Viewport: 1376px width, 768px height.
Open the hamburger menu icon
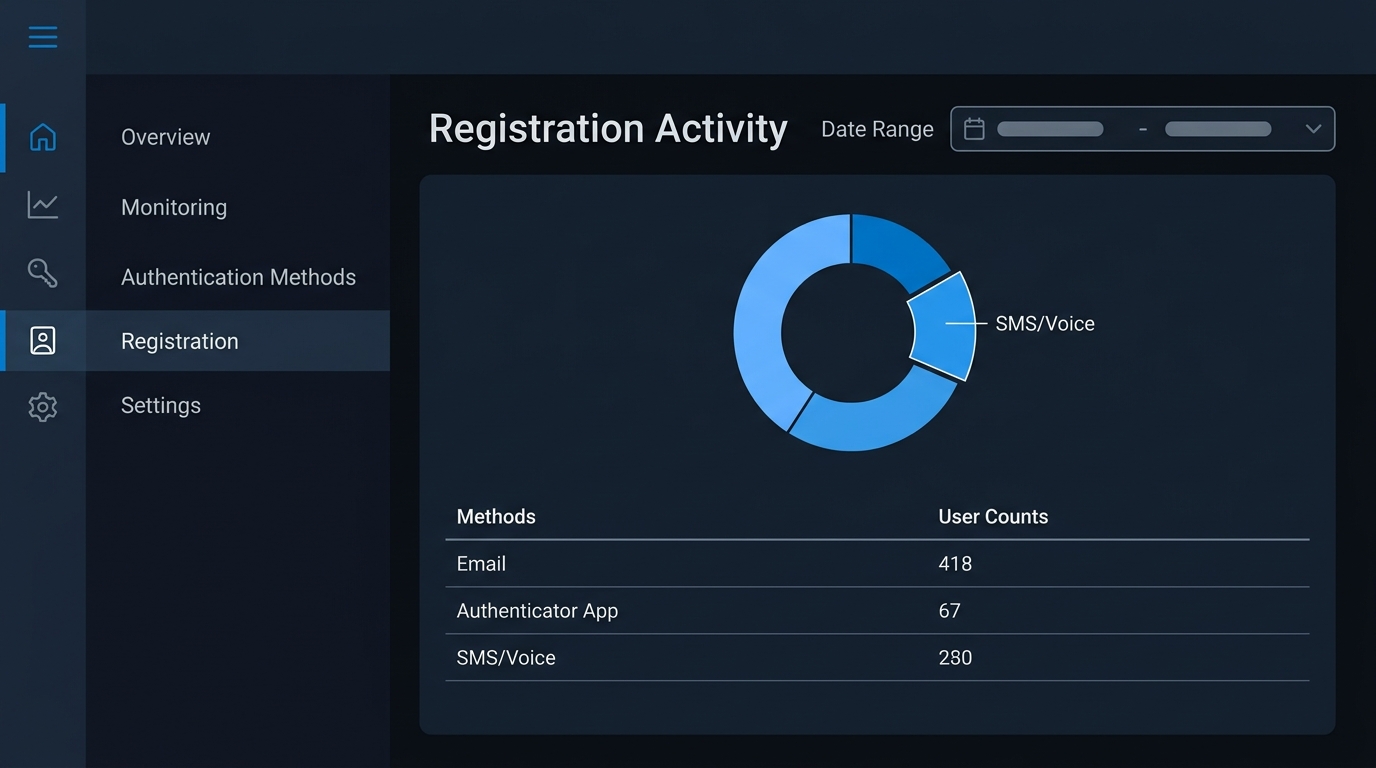point(43,38)
